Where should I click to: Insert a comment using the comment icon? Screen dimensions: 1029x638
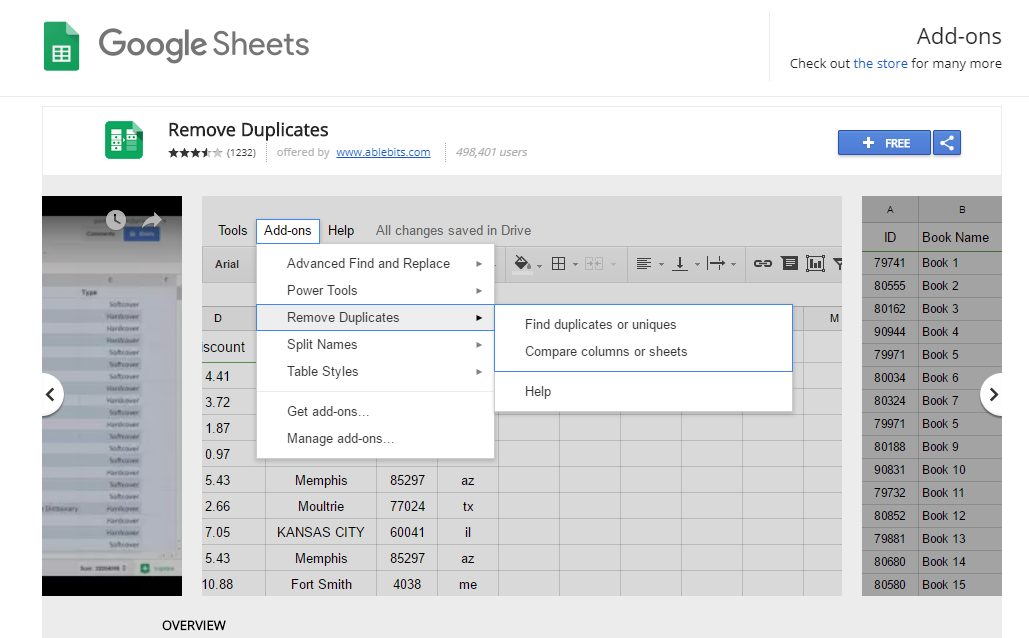click(x=789, y=264)
